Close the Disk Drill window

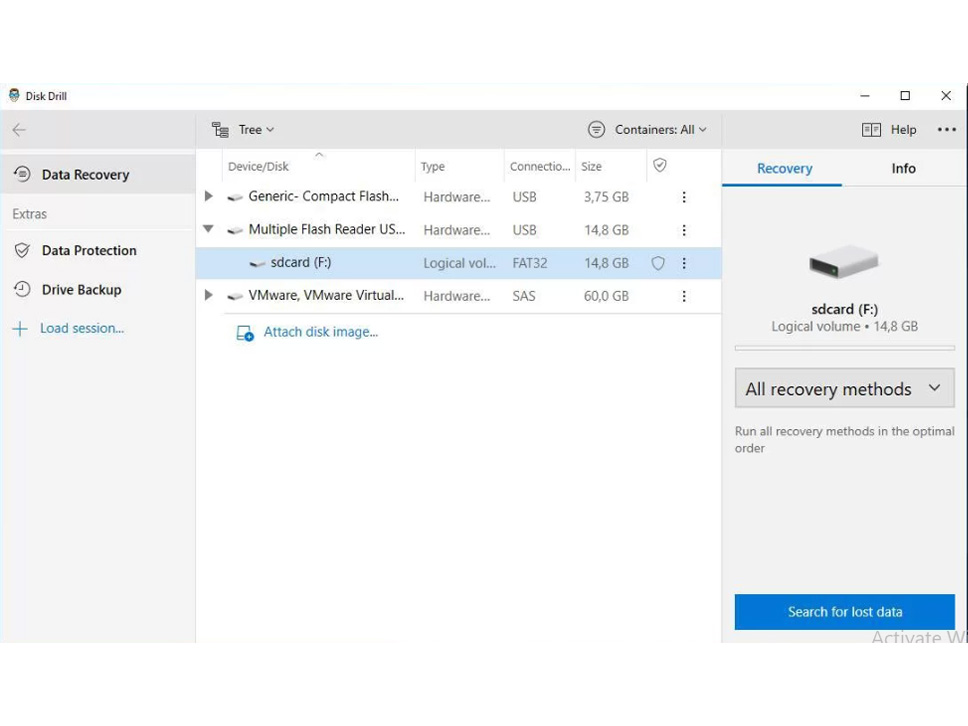[x=946, y=96]
